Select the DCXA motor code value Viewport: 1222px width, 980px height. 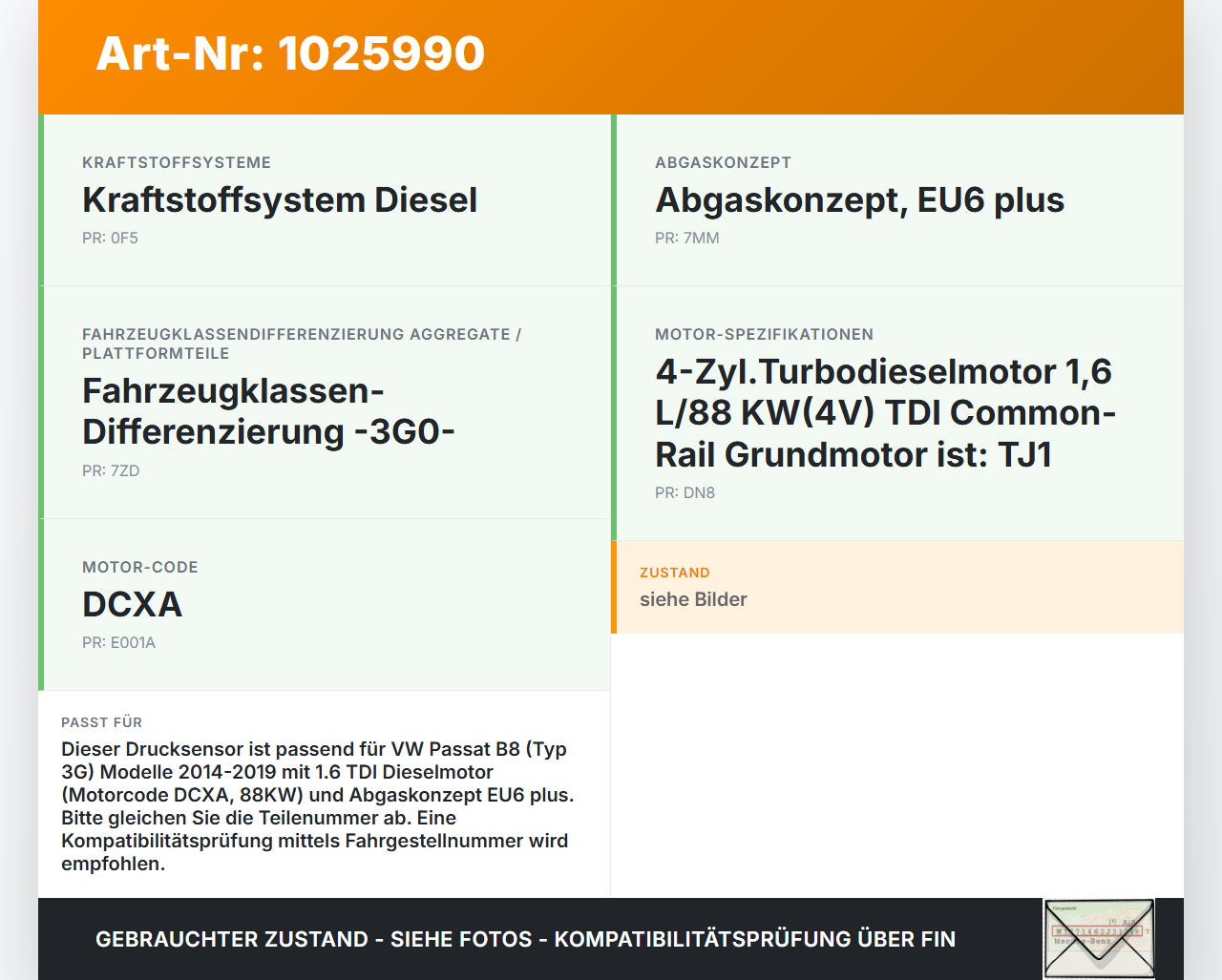click(x=132, y=605)
